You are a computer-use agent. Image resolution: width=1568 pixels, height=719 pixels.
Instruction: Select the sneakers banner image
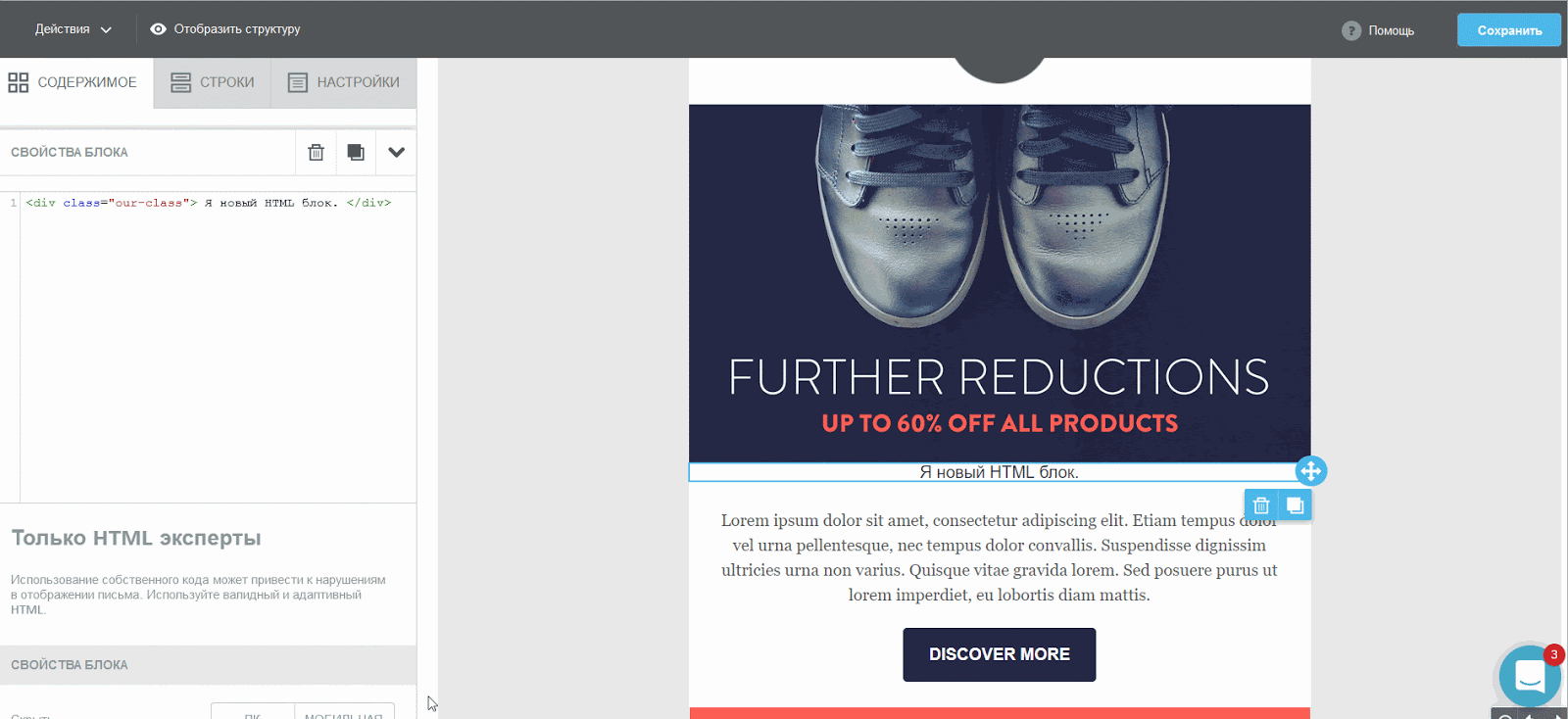[x=999, y=283]
